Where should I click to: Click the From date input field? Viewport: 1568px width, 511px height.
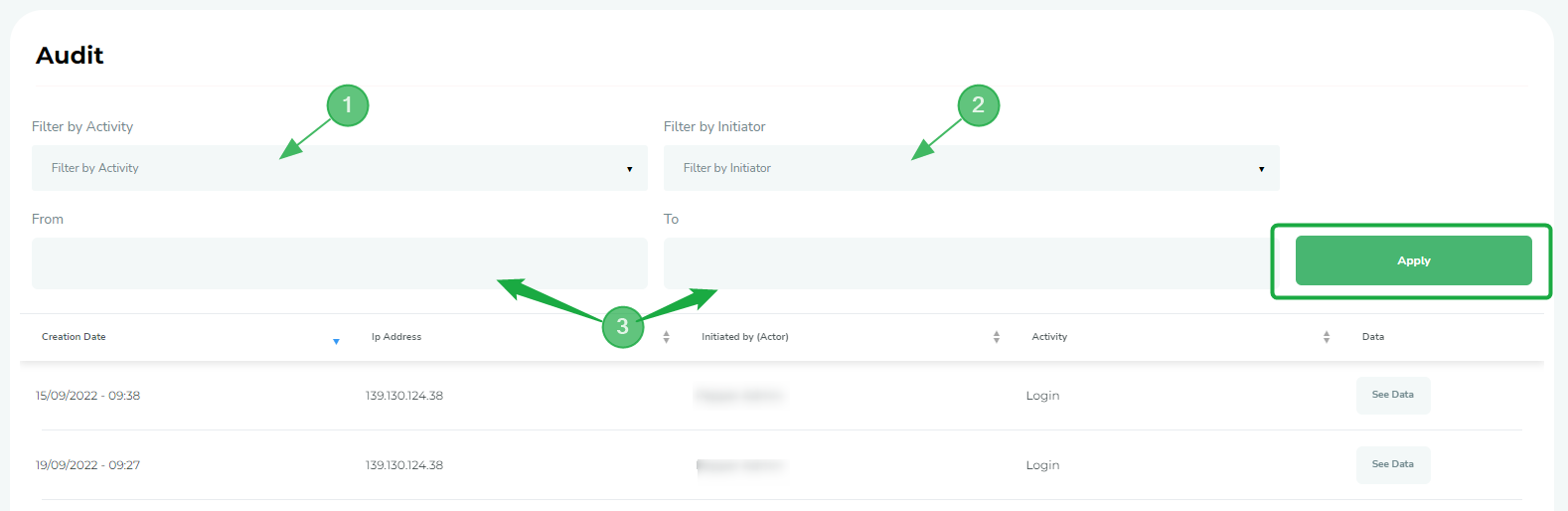point(339,263)
